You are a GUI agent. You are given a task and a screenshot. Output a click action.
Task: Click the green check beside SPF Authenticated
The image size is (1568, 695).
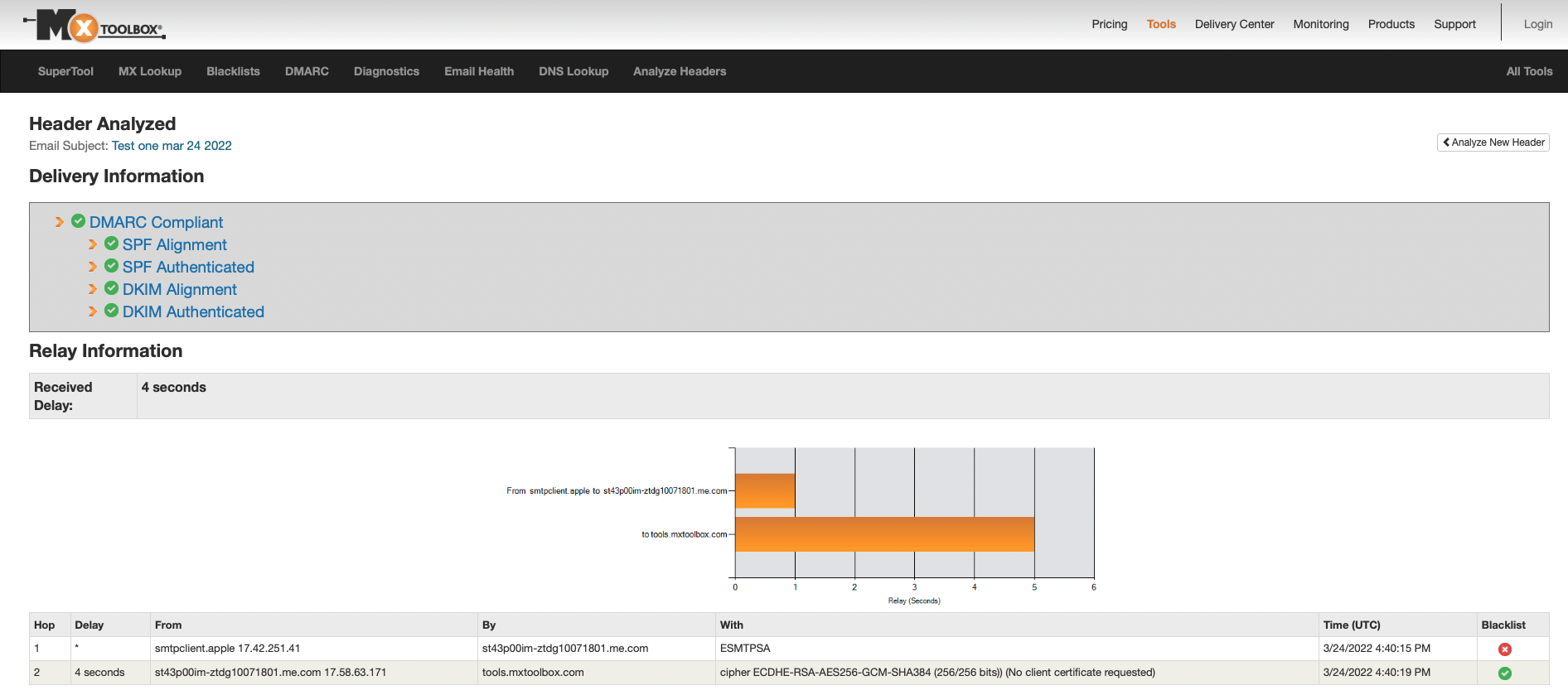[112, 266]
